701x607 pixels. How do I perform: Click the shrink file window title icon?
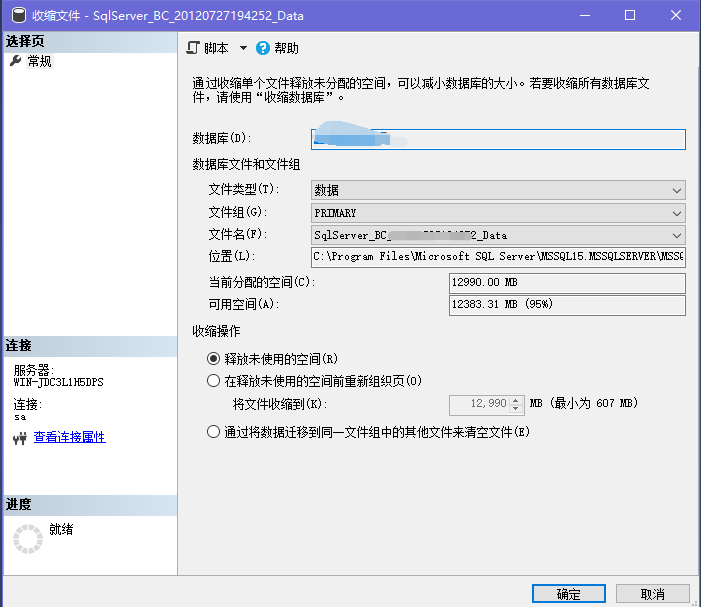pyautogui.click(x=14, y=16)
